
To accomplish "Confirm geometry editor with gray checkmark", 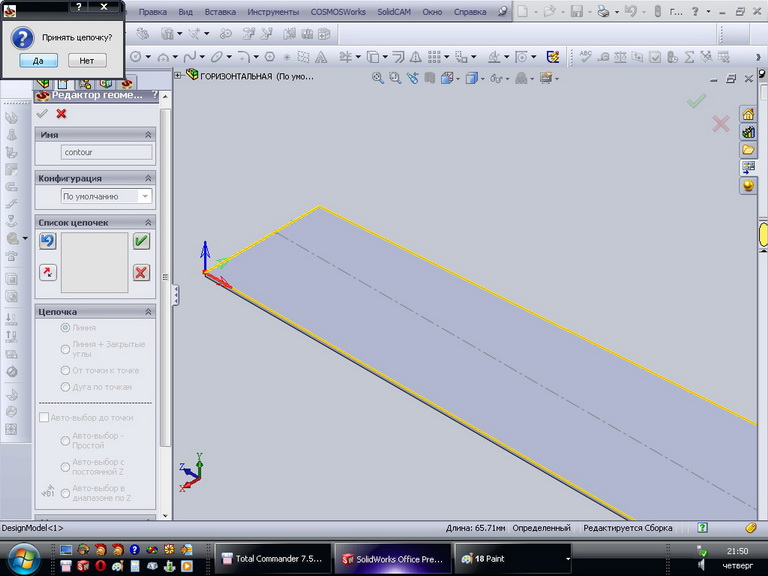I will [x=42, y=114].
